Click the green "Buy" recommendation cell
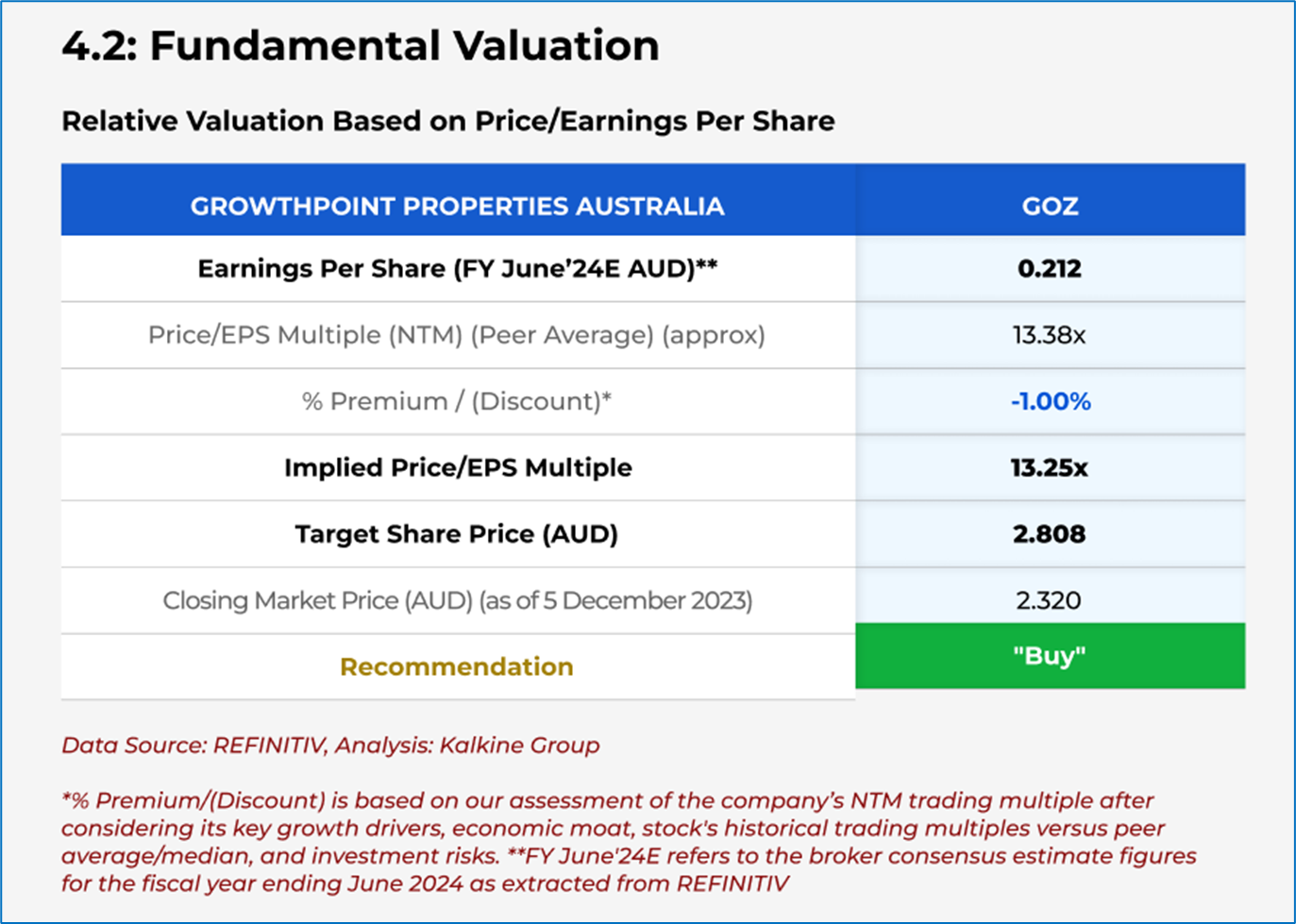This screenshot has width=1296, height=924. (1050, 656)
